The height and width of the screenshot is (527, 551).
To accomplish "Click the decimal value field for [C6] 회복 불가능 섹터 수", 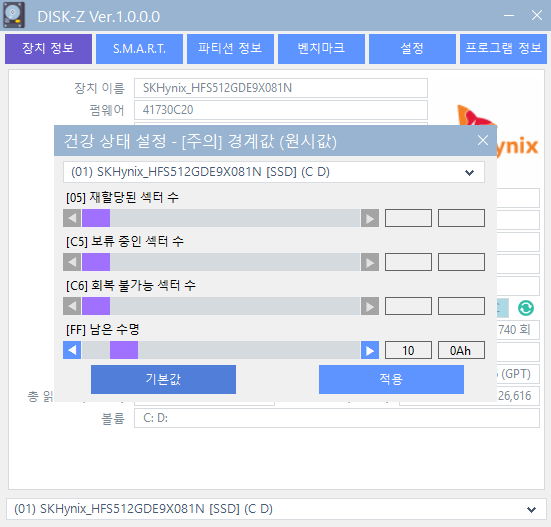I will (x=408, y=306).
